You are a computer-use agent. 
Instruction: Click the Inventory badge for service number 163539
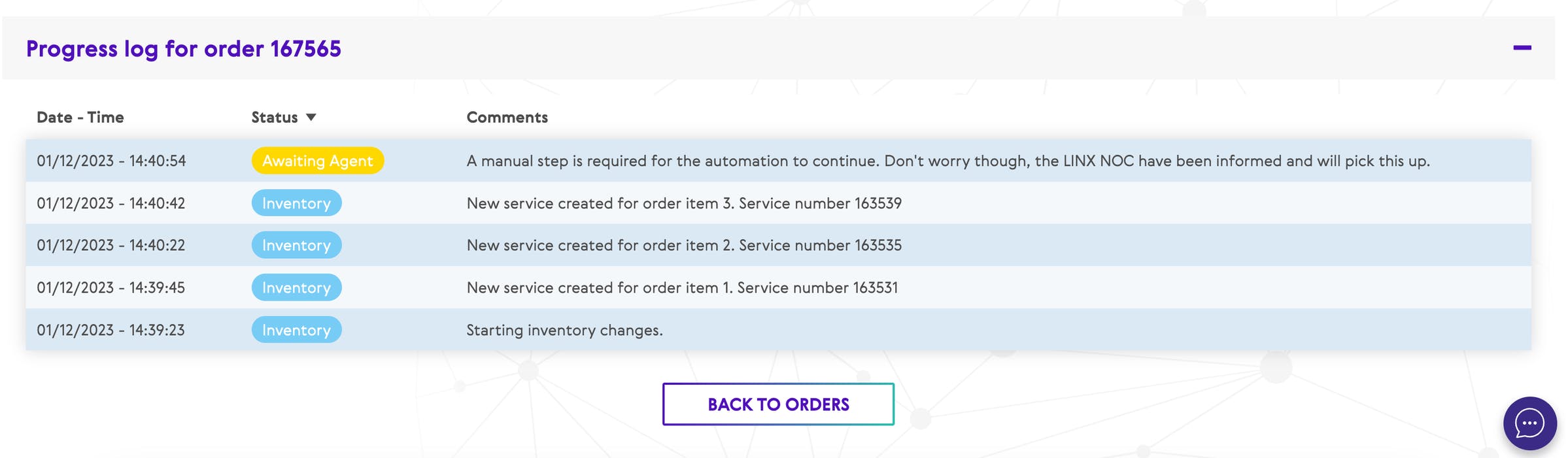pyautogui.click(x=296, y=203)
